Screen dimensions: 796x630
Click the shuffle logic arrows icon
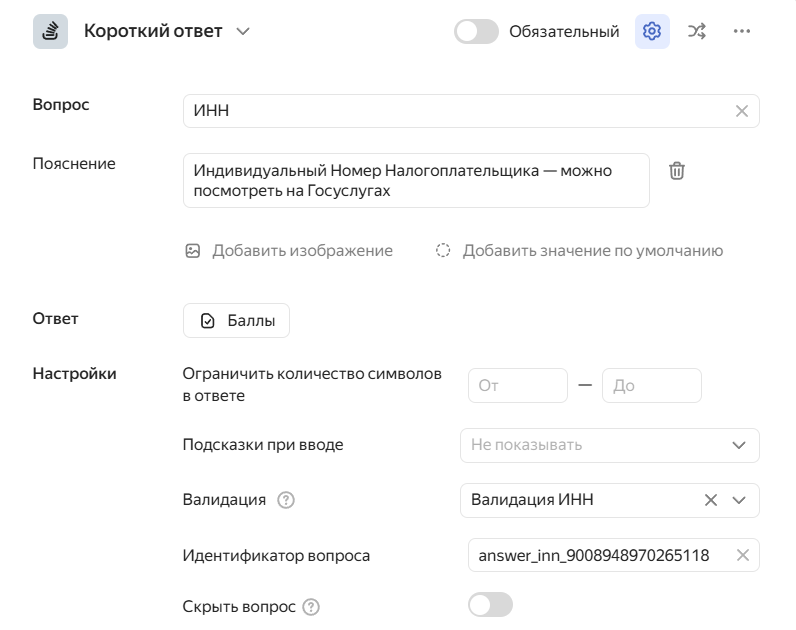click(x=697, y=31)
